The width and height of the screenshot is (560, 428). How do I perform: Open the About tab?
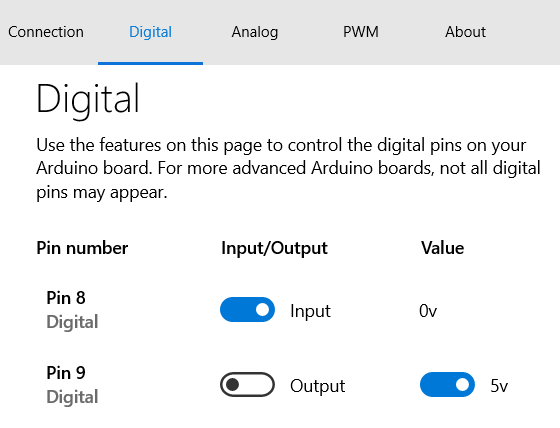[x=465, y=32]
